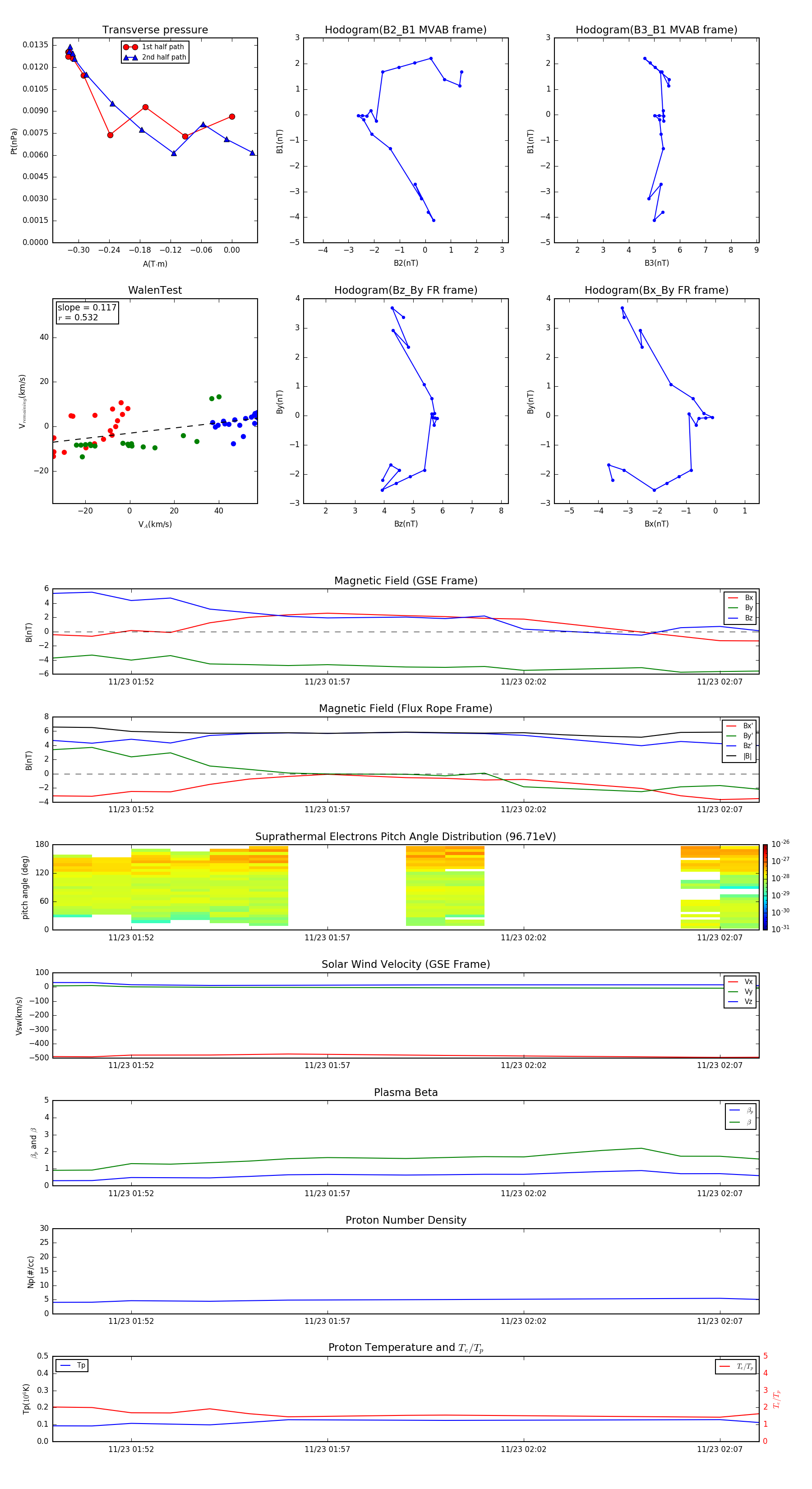Click 'By' in GSE magnetic field legend
This screenshot has width=812, height=1489.
[741, 607]
